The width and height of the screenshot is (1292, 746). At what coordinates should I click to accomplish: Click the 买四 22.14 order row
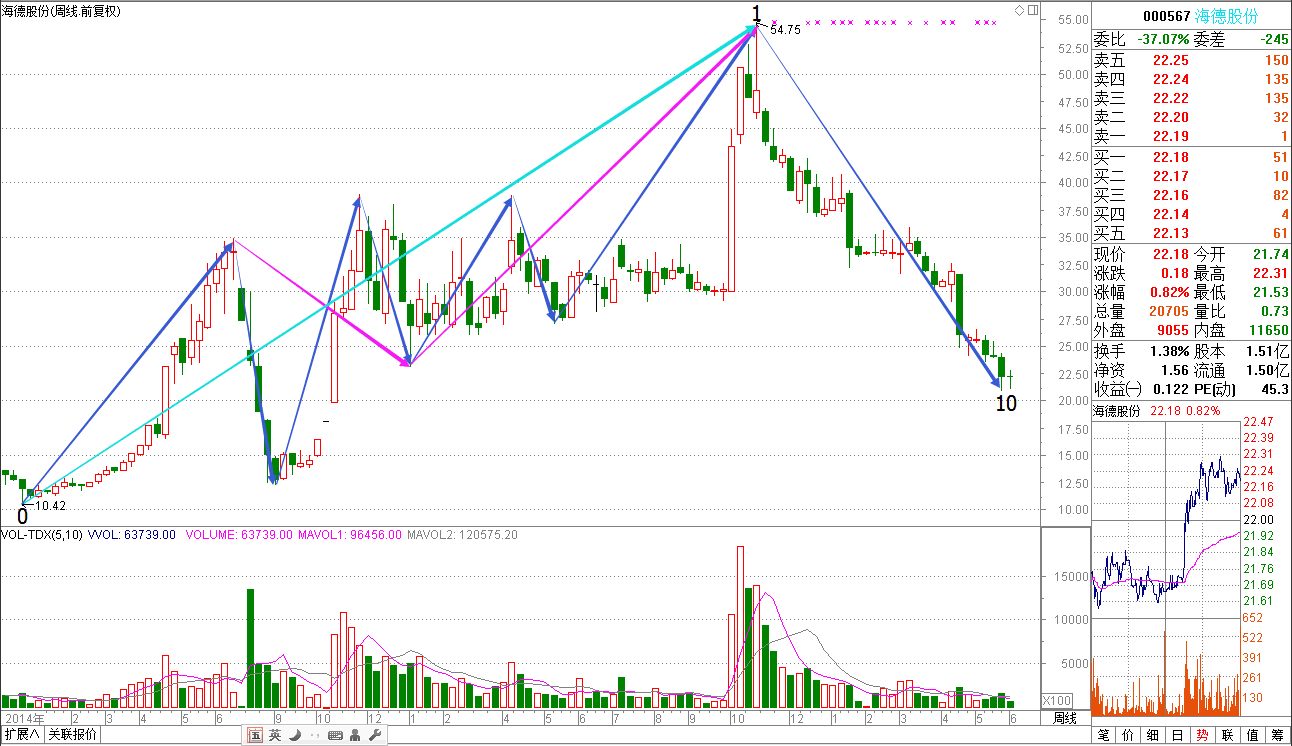1191,214
